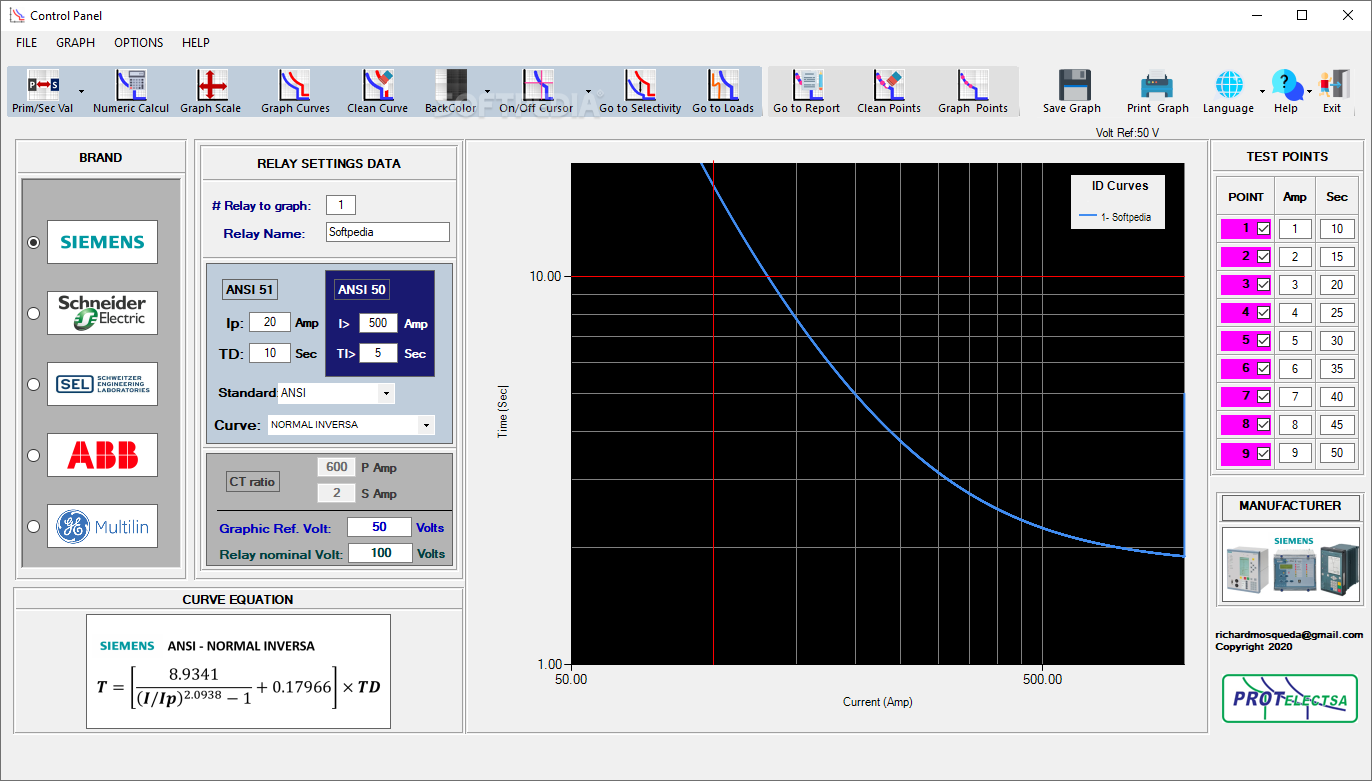Click the GE Multilin brand logo
Screen dimensions: 1372x781
(102, 526)
